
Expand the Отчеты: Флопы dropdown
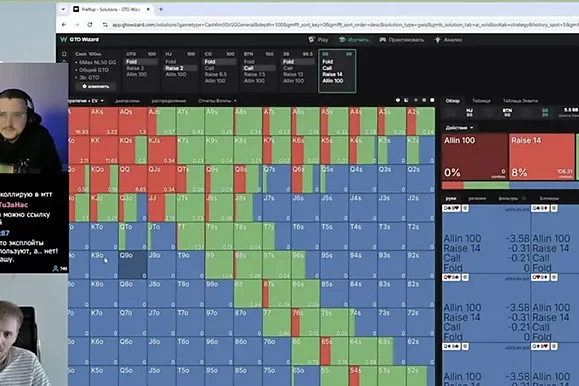[217, 100]
